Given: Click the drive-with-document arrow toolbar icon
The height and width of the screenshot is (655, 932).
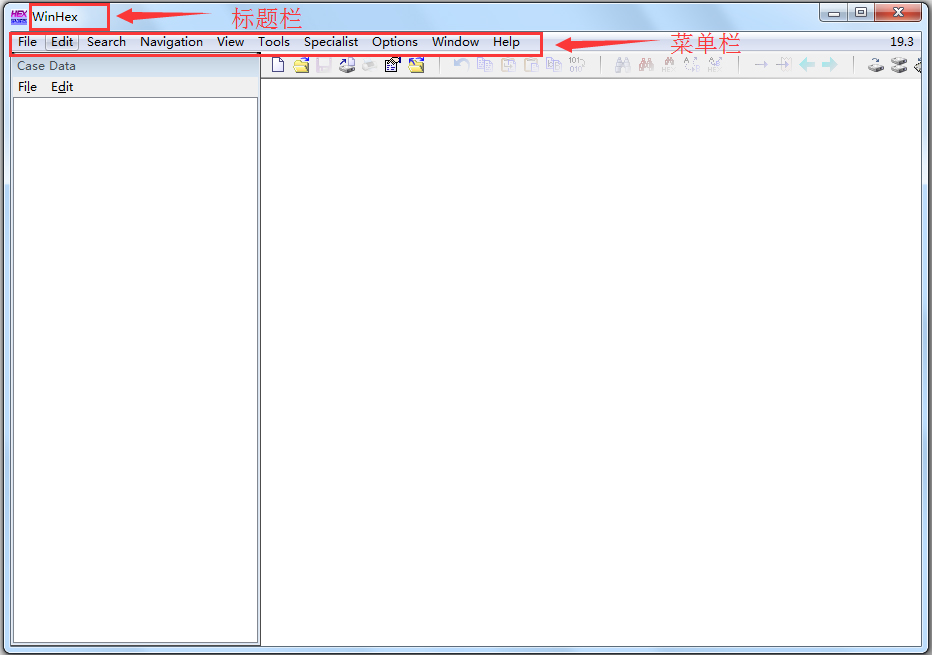Looking at the screenshot, I should pos(347,65).
